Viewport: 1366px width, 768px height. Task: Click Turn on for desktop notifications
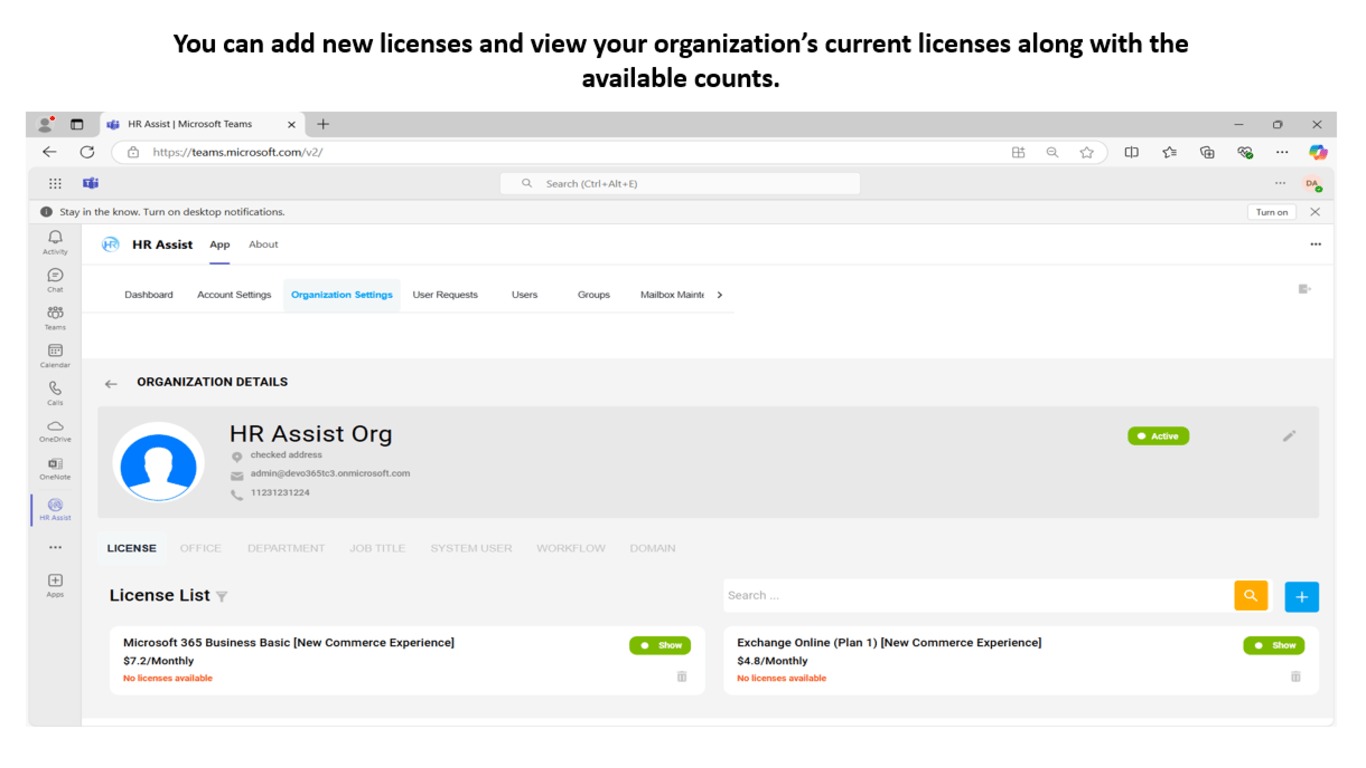pos(1271,212)
